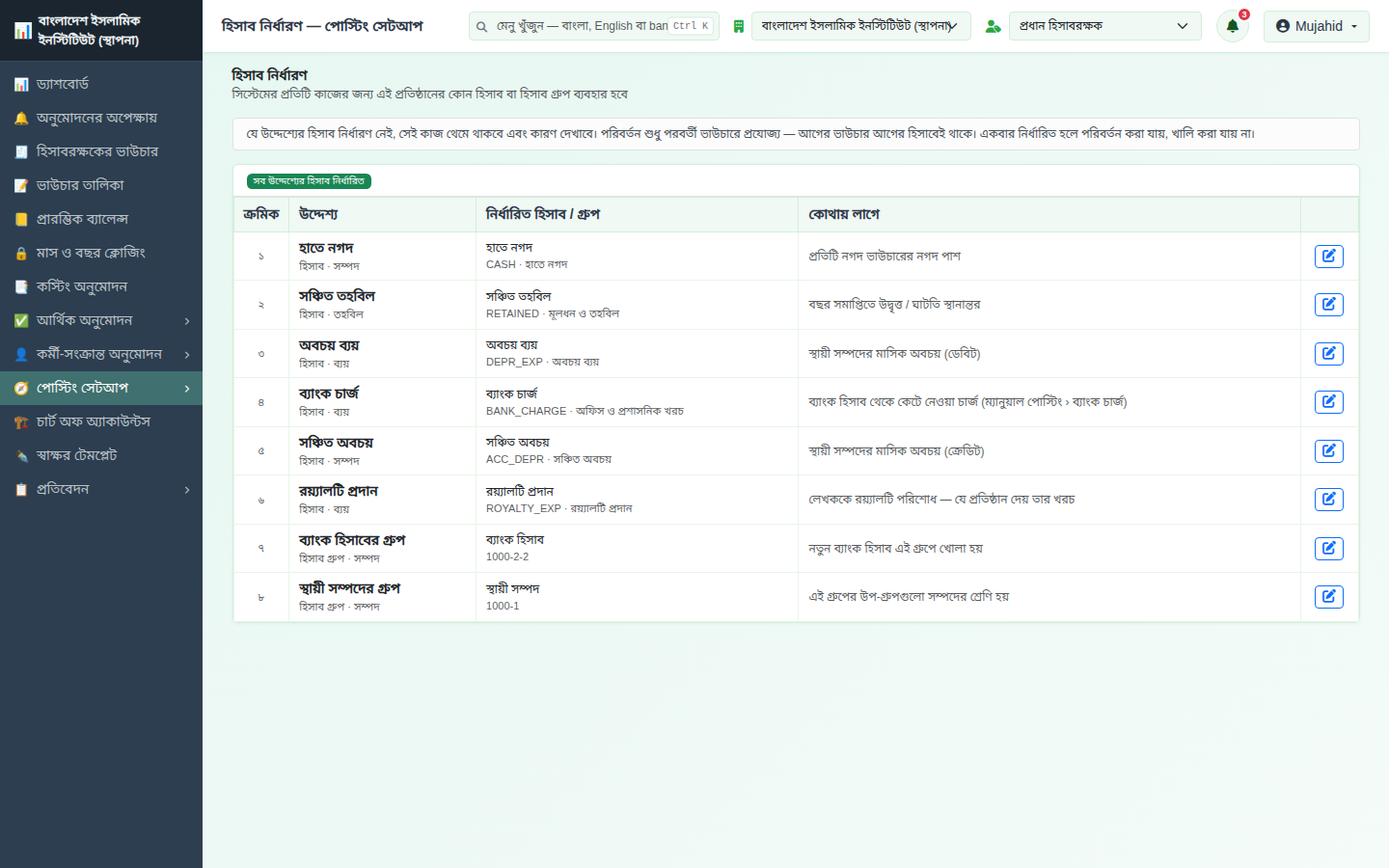Click the BANK_CHARGE account code text
The image size is (1389, 868).
pyautogui.click(x=526, y=411)
